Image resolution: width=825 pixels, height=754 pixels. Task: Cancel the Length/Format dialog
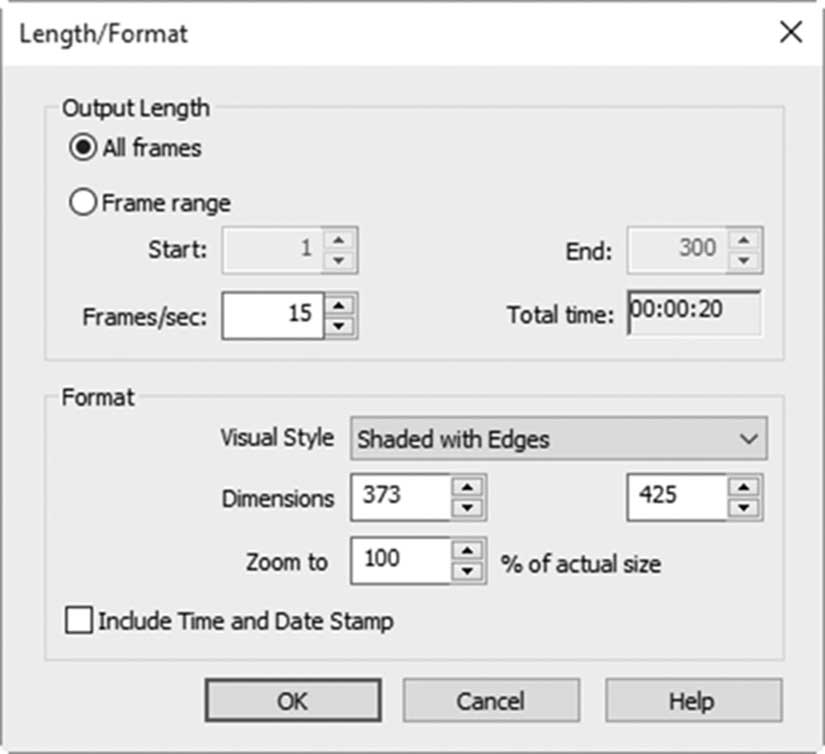(491, 701)
